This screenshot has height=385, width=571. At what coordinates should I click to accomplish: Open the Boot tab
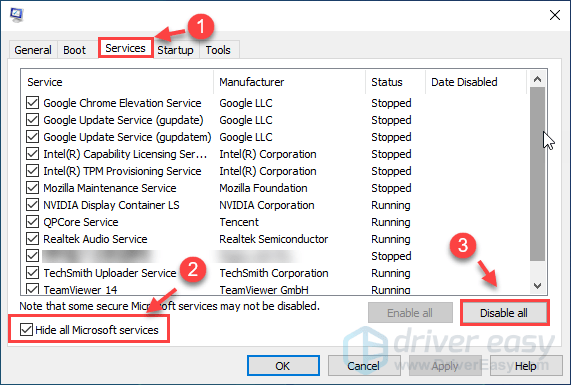pos(75,50)
